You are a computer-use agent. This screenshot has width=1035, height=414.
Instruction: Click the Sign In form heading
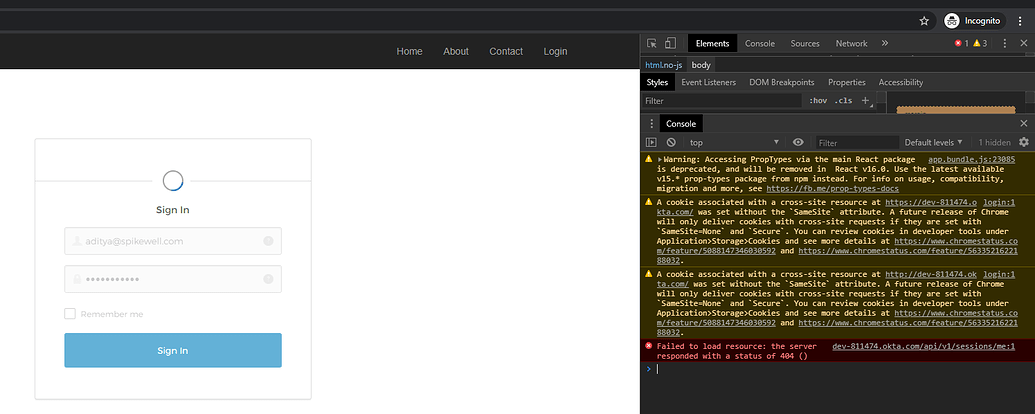pyautogui.click(x=173, y=210)
